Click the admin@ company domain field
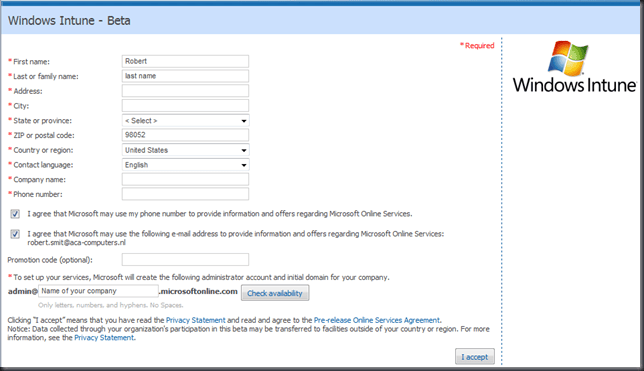644x371 pixels. [x=98, y=291]
